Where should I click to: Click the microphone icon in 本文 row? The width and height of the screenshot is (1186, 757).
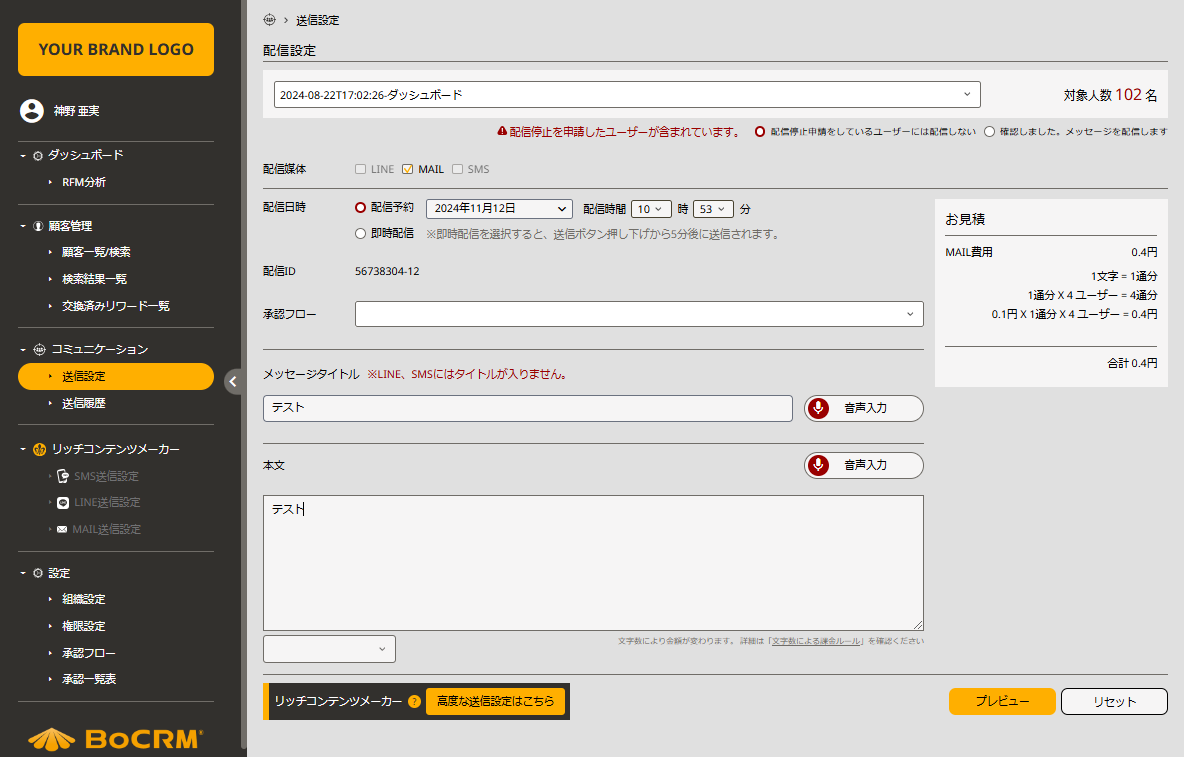819,465
